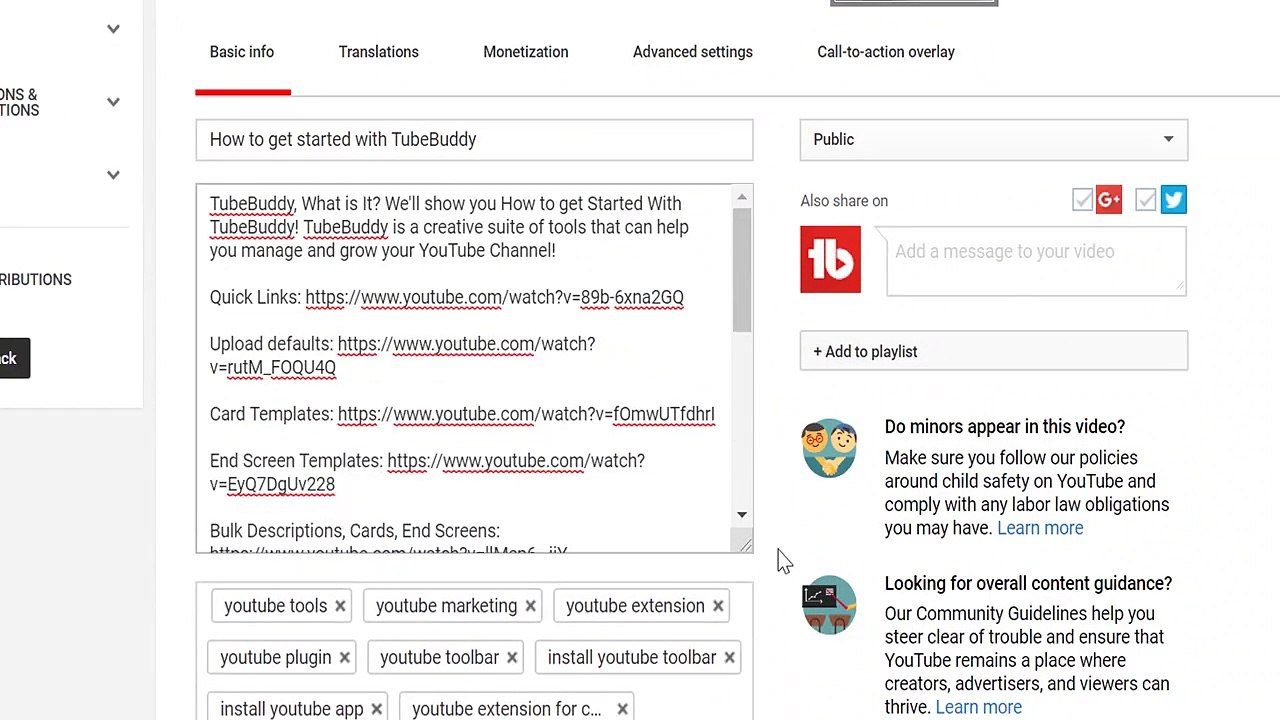Click the video title input field
The image size is (1280, 720).
pos(474,140)
